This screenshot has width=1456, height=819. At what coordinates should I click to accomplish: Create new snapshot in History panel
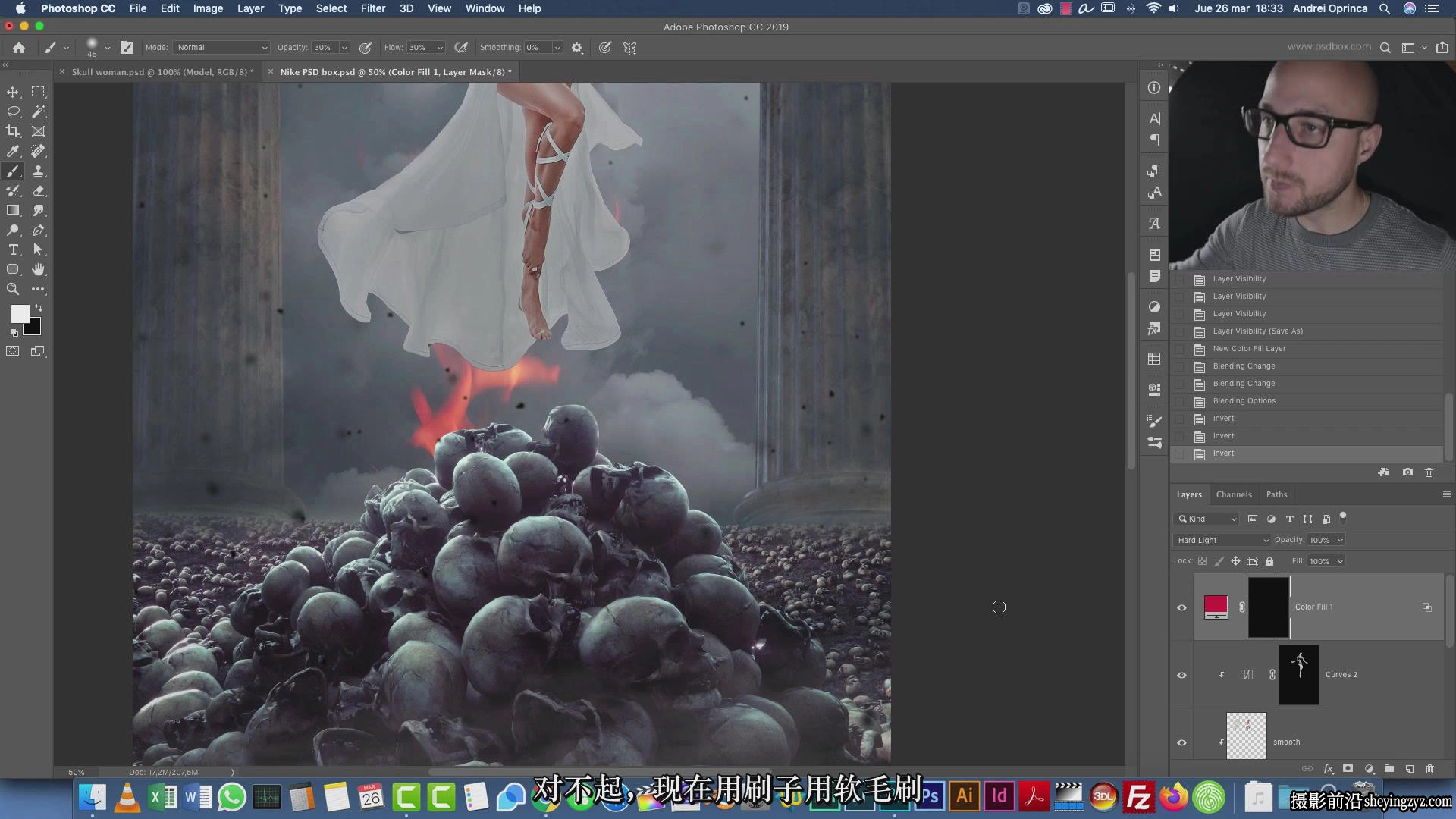tap(1407, 472)
